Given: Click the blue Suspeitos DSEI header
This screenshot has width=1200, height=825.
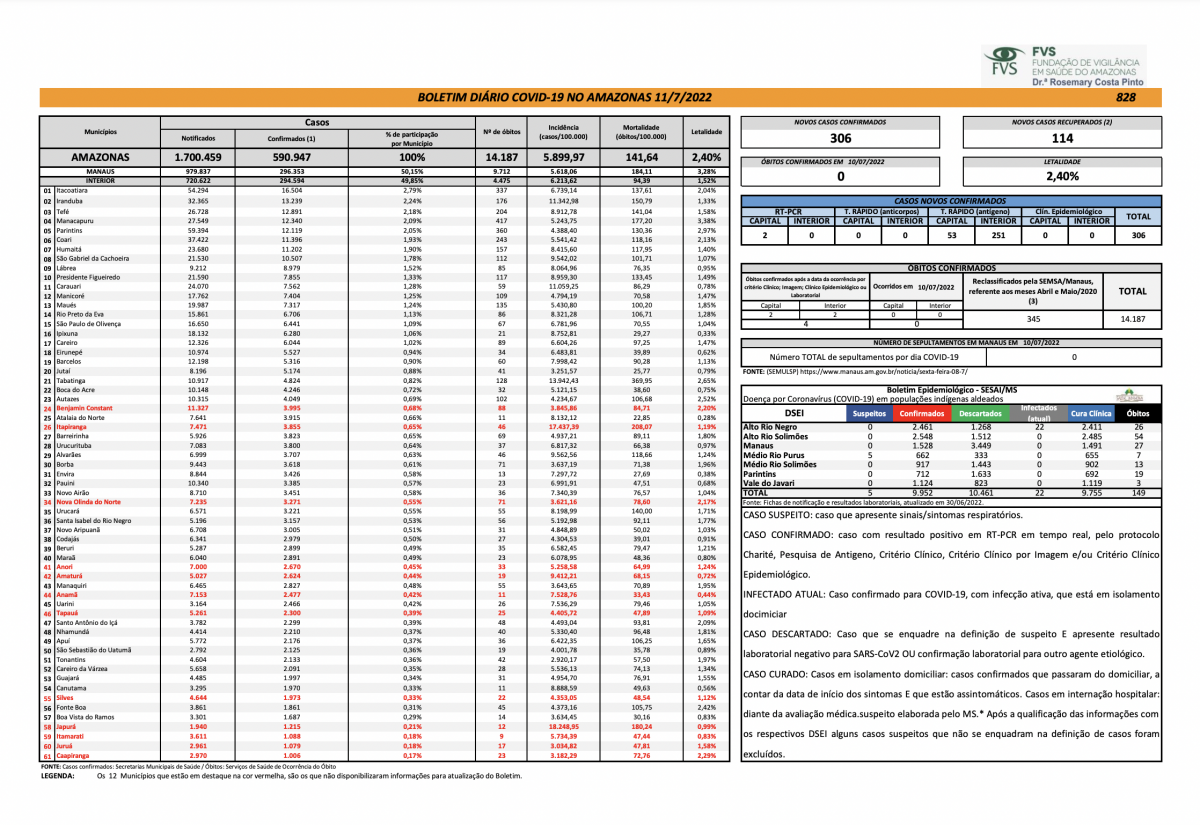Looking at the screenshot, I should coord(870,413).
